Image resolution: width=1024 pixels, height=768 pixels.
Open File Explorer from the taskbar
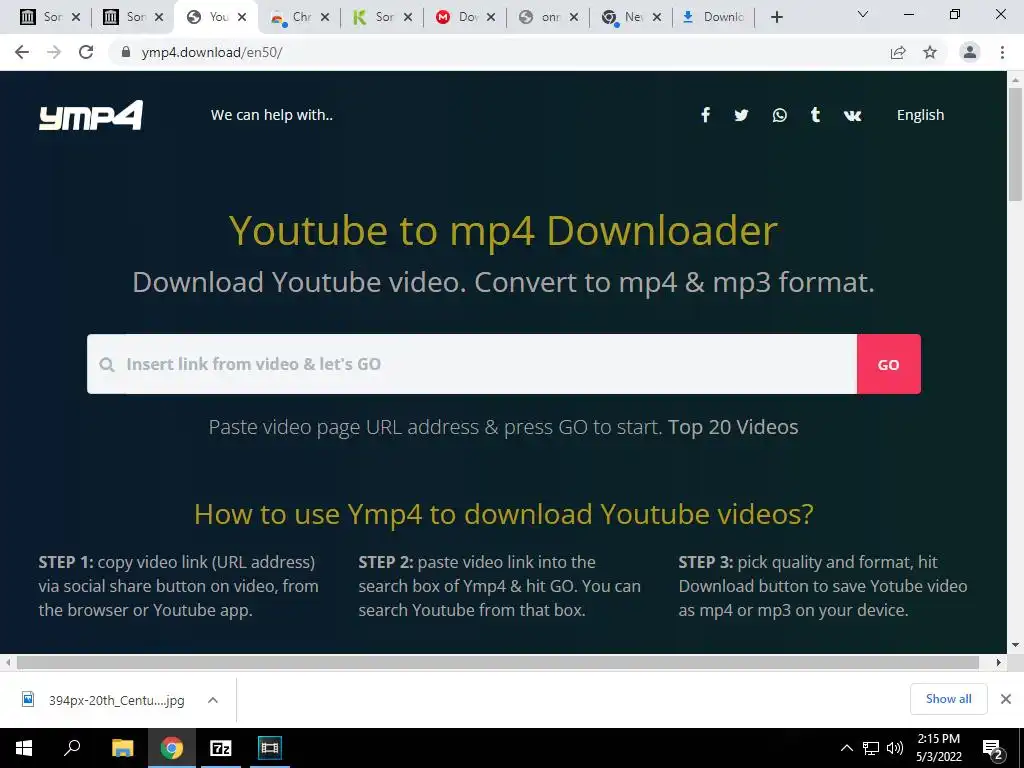(122, 748)
